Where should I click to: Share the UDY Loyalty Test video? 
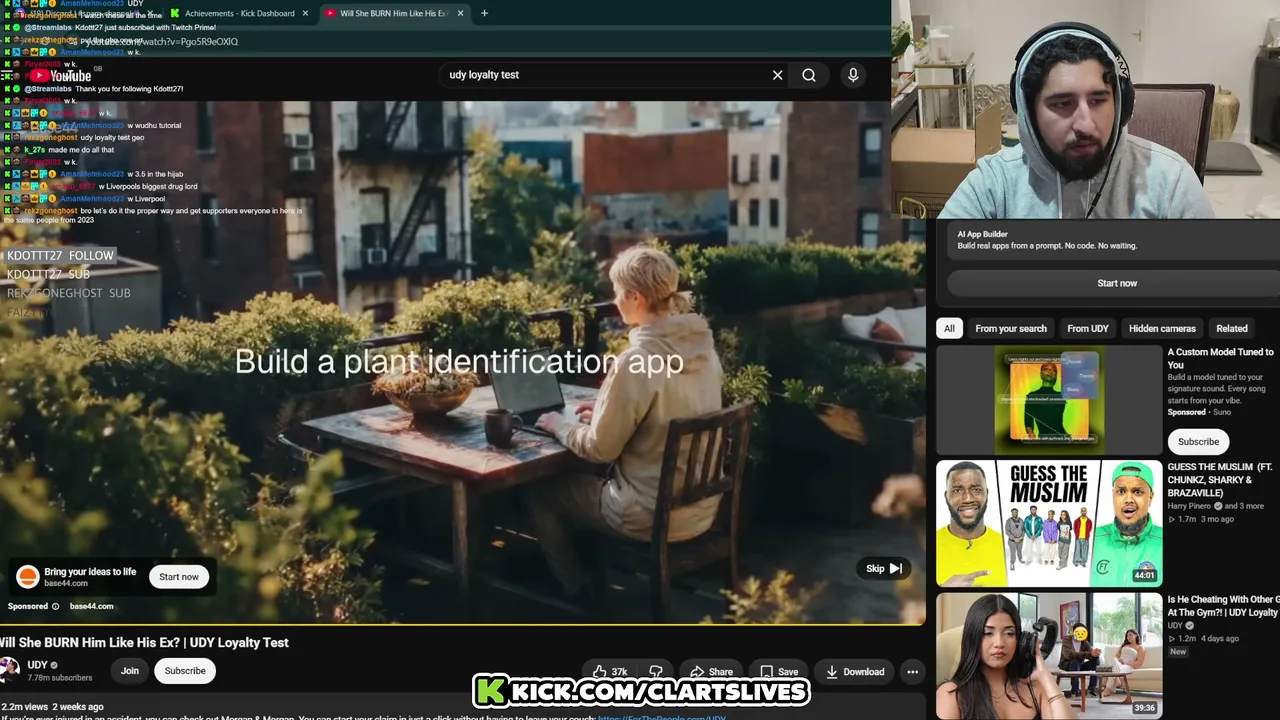point(711,672)
